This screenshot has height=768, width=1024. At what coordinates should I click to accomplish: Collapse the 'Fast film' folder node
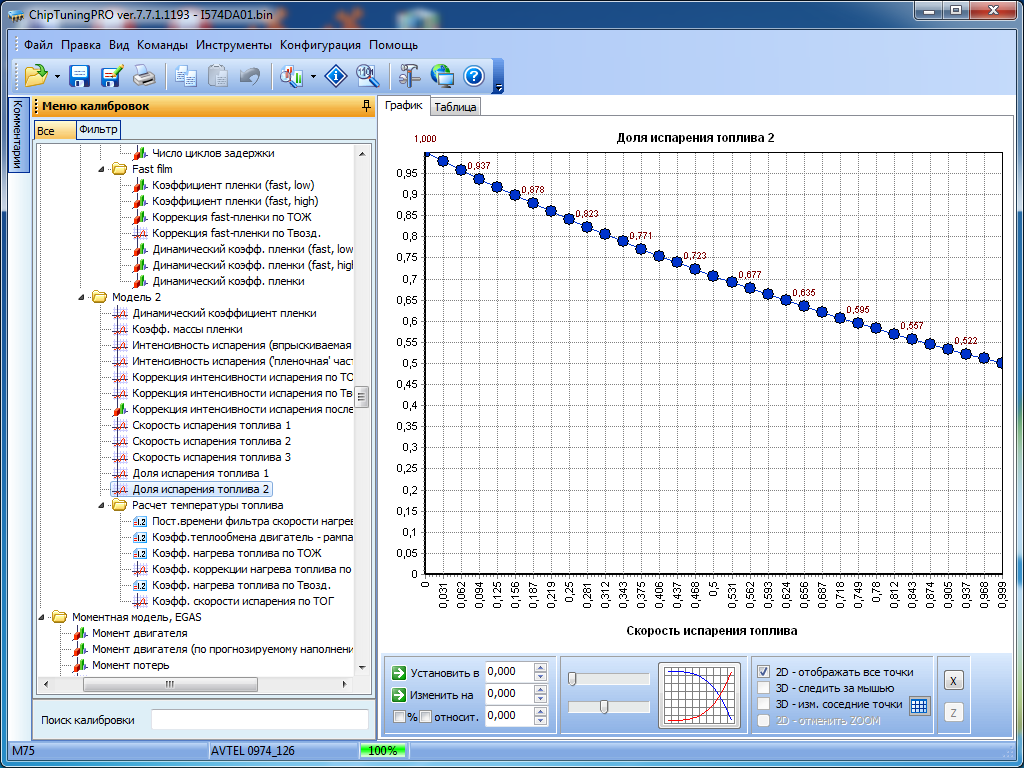103,169
